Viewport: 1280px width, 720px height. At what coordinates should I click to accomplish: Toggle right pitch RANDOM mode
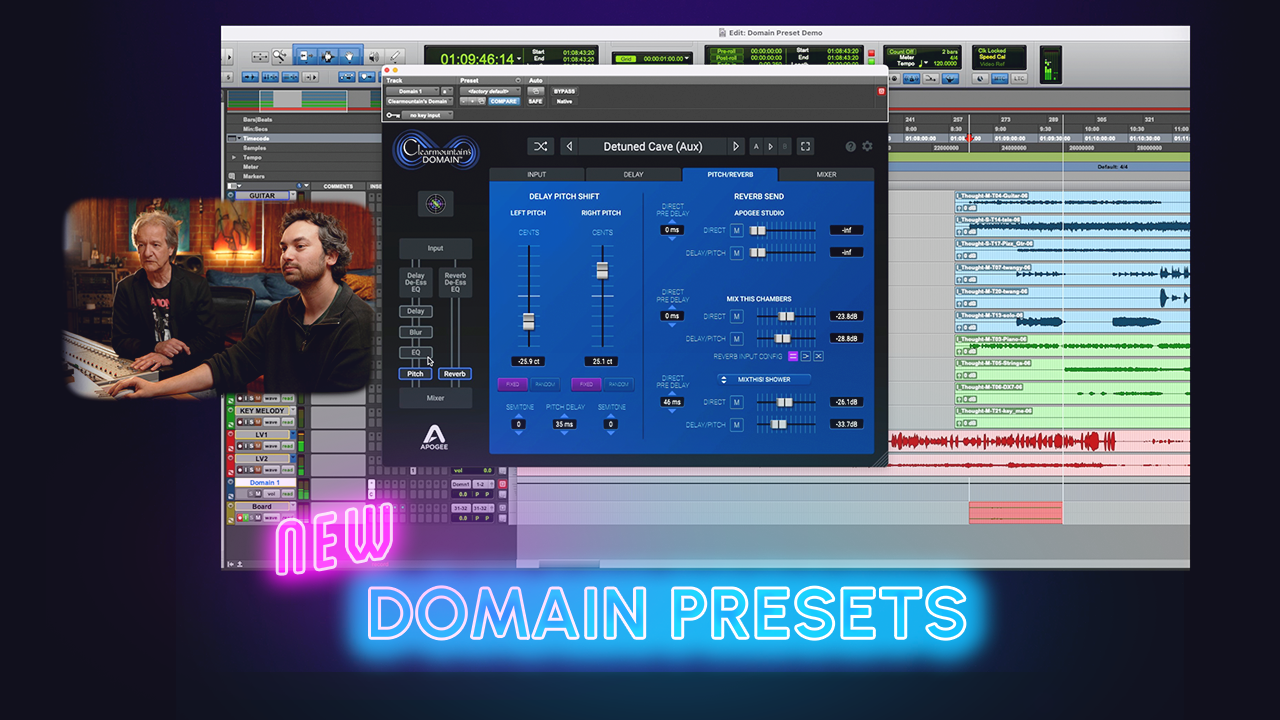(x=619, y=384)
